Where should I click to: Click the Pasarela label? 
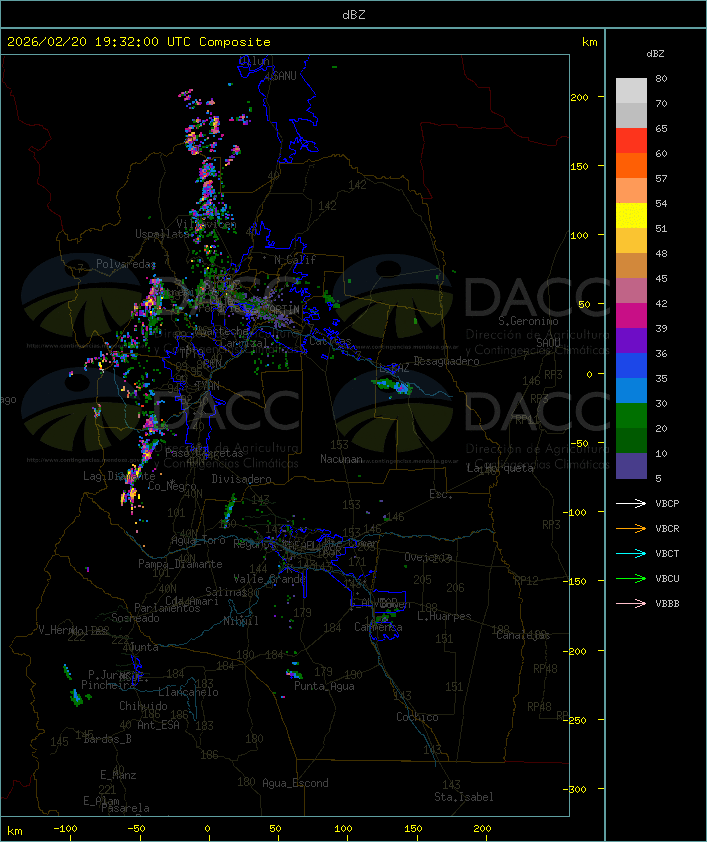pos(125,808)
